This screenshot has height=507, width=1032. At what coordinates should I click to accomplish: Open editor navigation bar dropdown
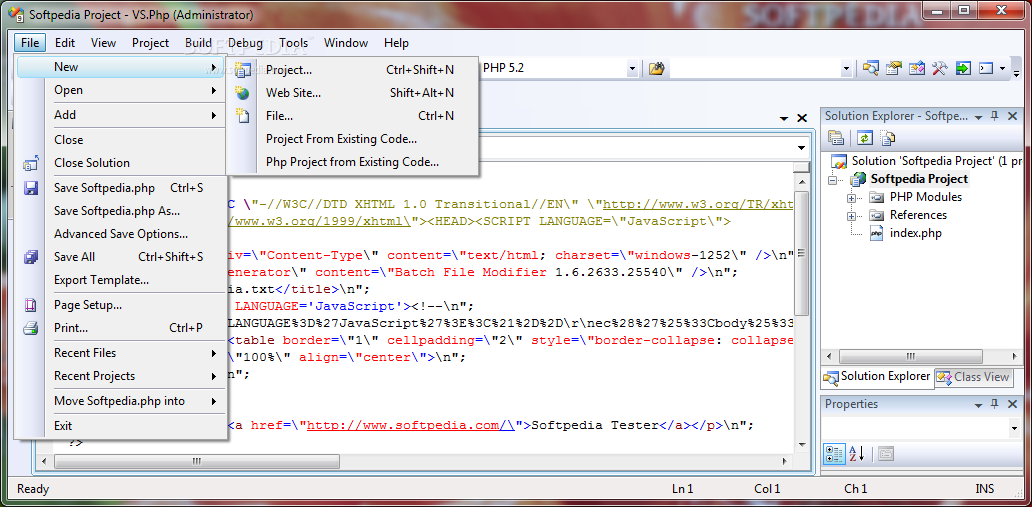pyautogui.click(x=802, y=147)
